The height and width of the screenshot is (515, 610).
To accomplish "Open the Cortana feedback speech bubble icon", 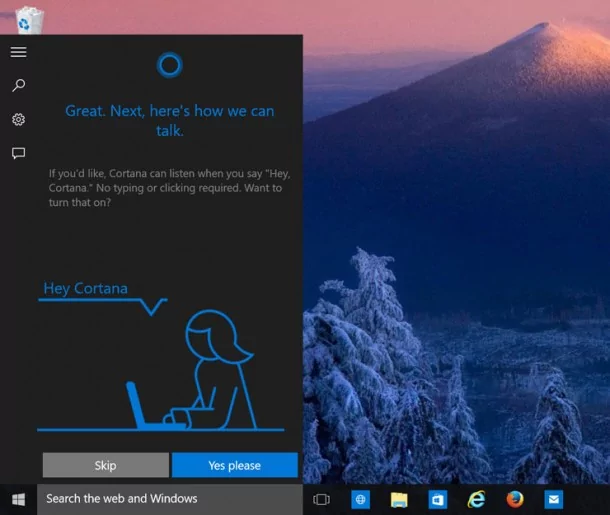I will pyautogui.click(x=18, y=153).
